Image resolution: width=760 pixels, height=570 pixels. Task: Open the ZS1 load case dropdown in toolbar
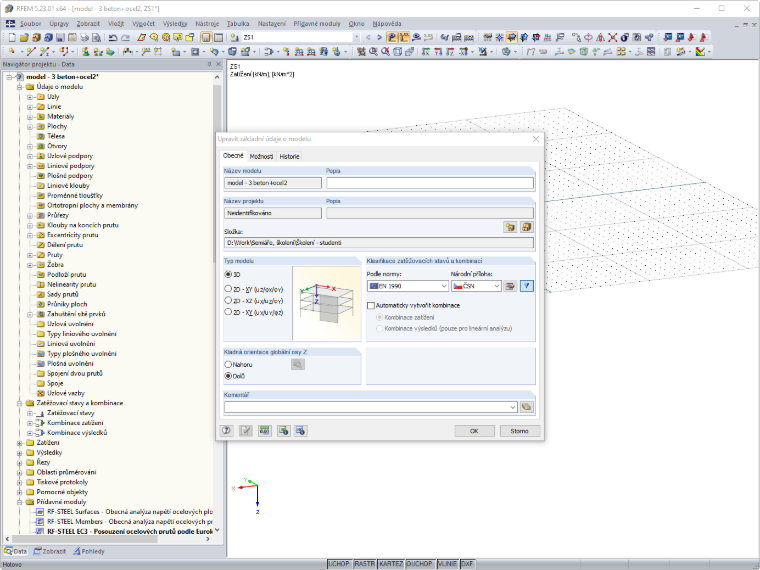(x=356, y=37)
